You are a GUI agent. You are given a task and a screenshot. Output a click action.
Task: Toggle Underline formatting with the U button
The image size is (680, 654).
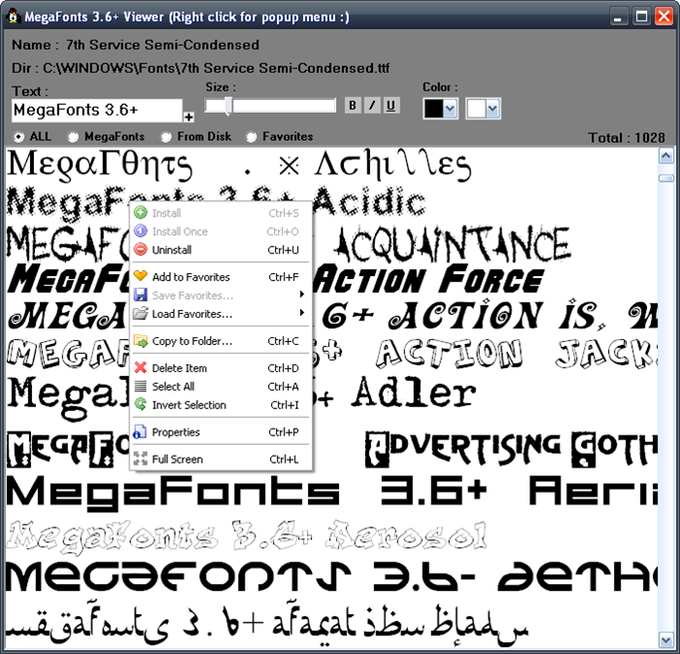click(391, 105)
